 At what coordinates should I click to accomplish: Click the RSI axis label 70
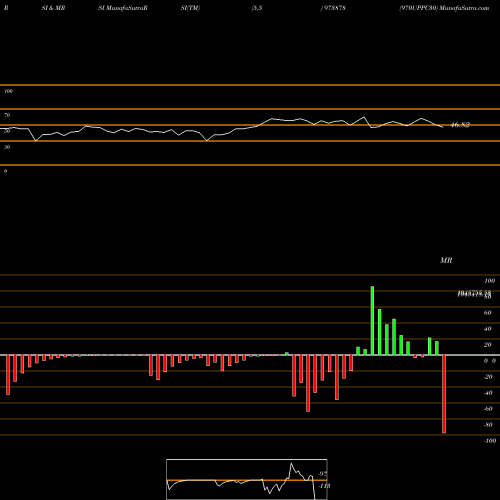coord(7,115)
